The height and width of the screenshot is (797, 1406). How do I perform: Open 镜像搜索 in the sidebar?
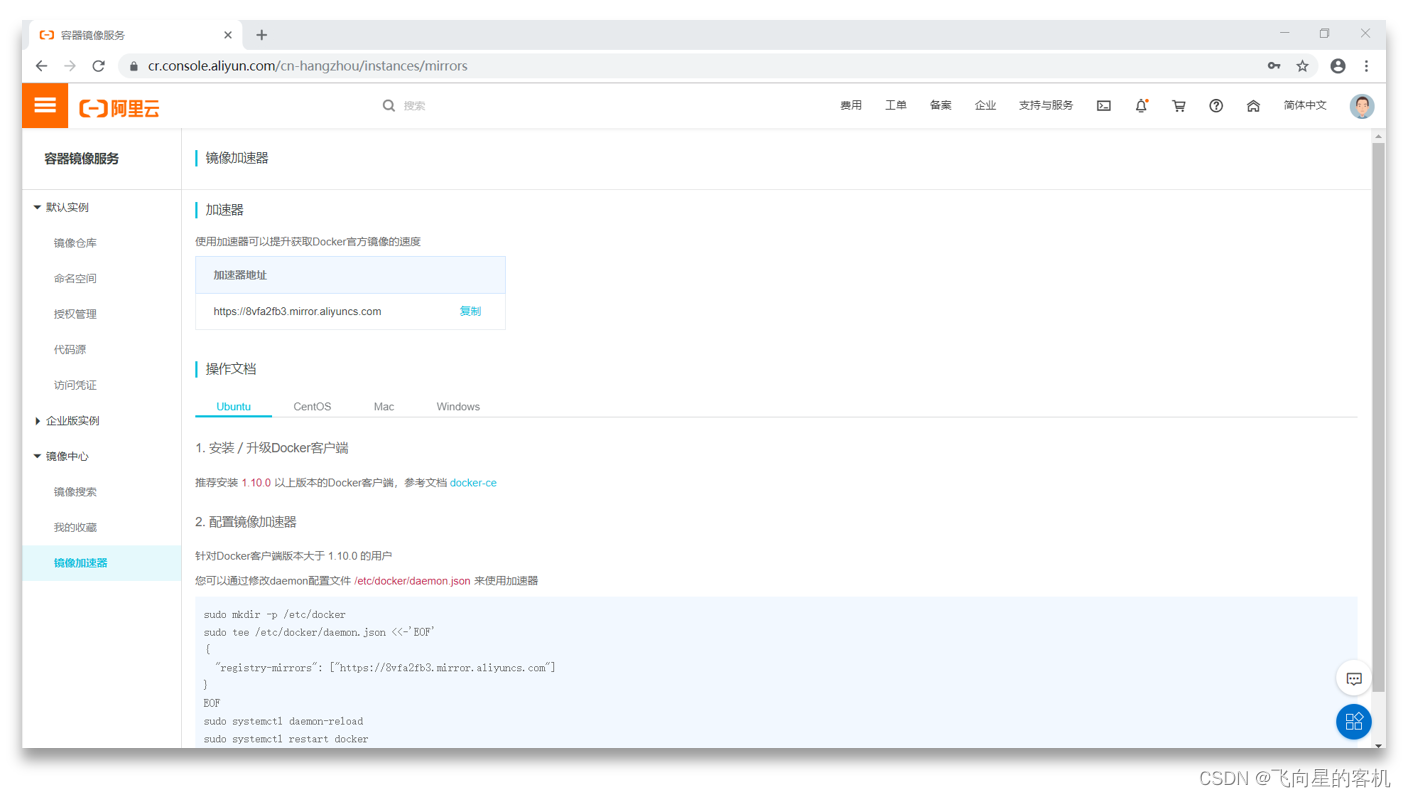(x=75, y=492)
